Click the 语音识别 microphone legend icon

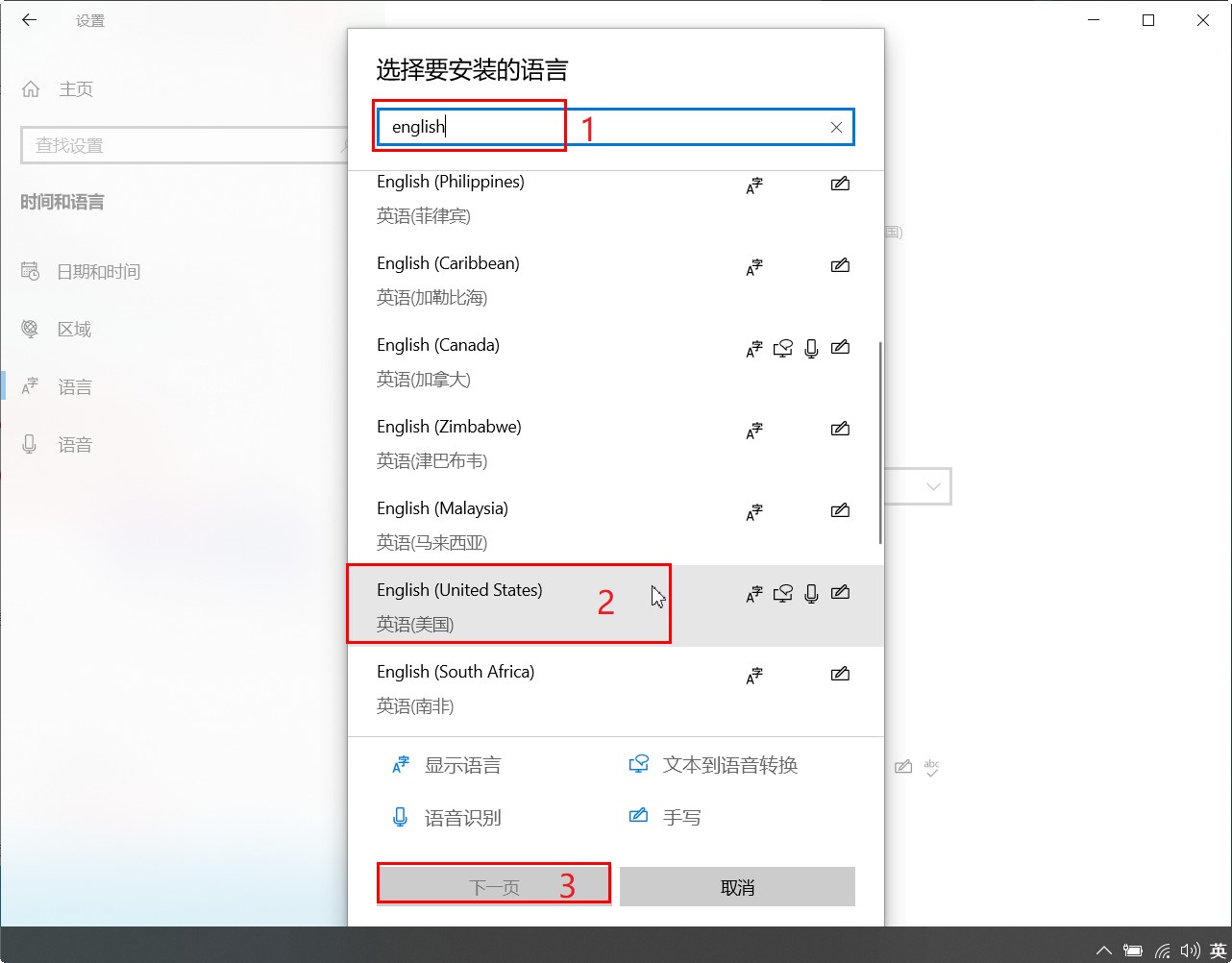[401, 818]
